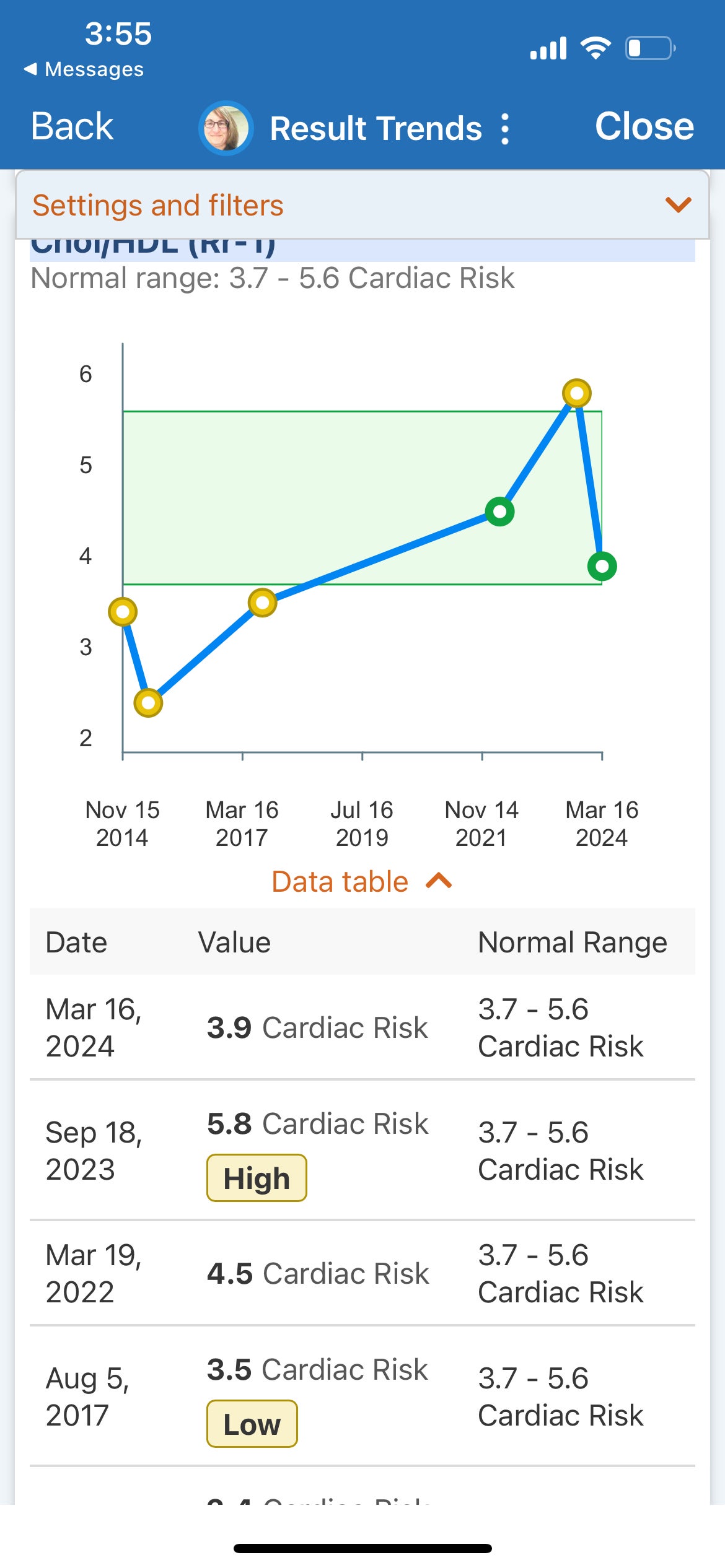Select the last green data point on chart

tap(602, 565)
